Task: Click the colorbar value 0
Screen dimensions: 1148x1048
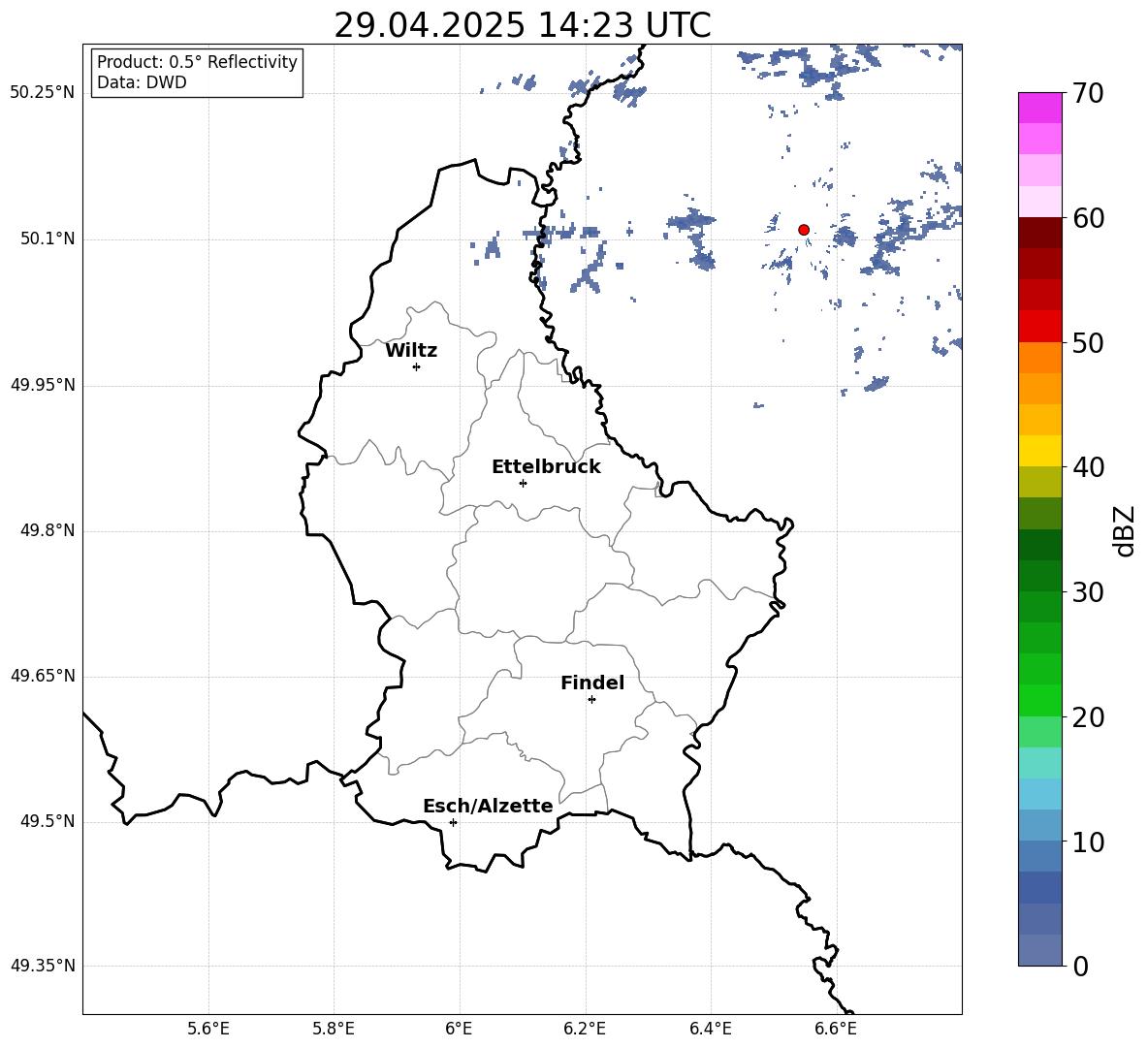Action: [1080, 966]
